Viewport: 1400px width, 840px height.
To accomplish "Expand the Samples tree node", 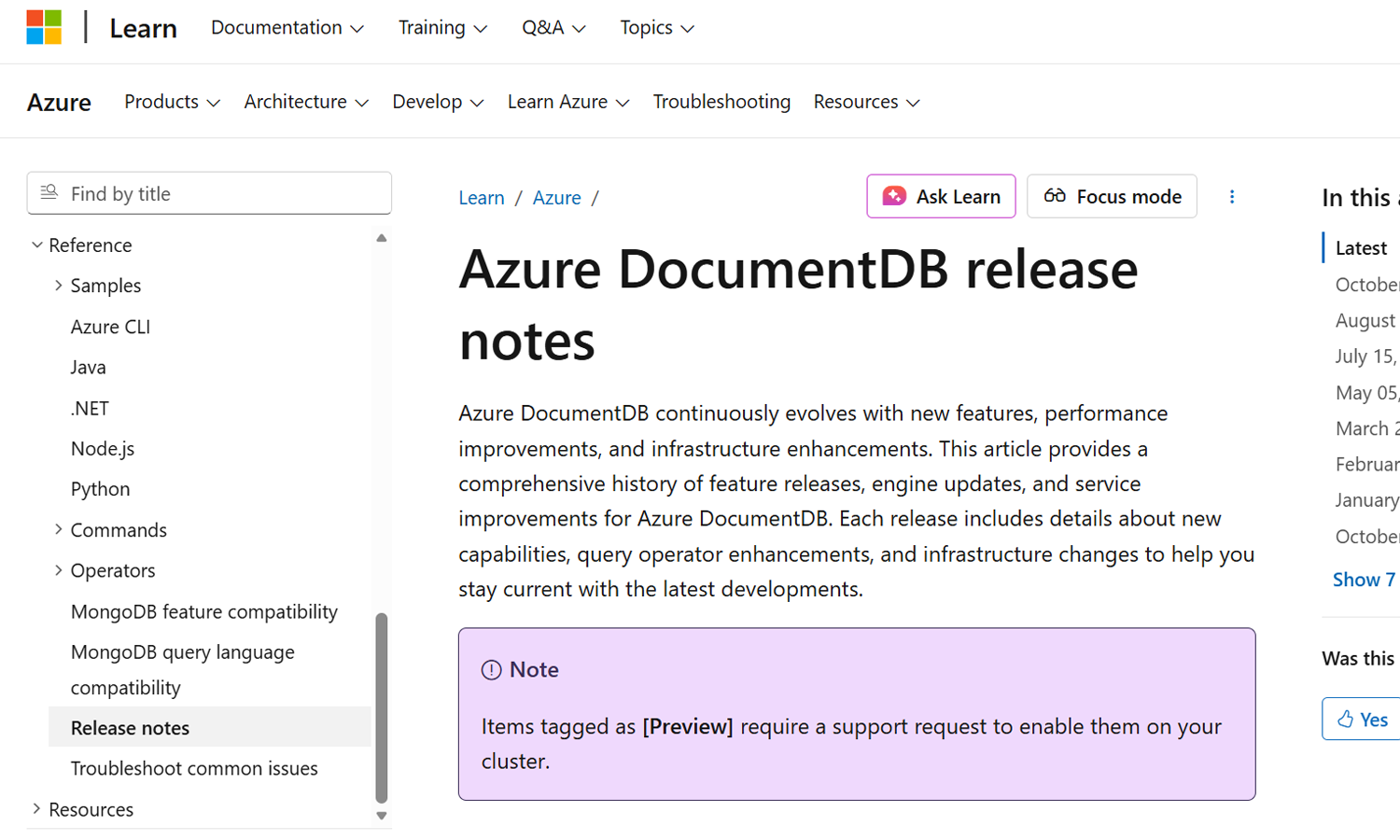I will pos(59,286).
